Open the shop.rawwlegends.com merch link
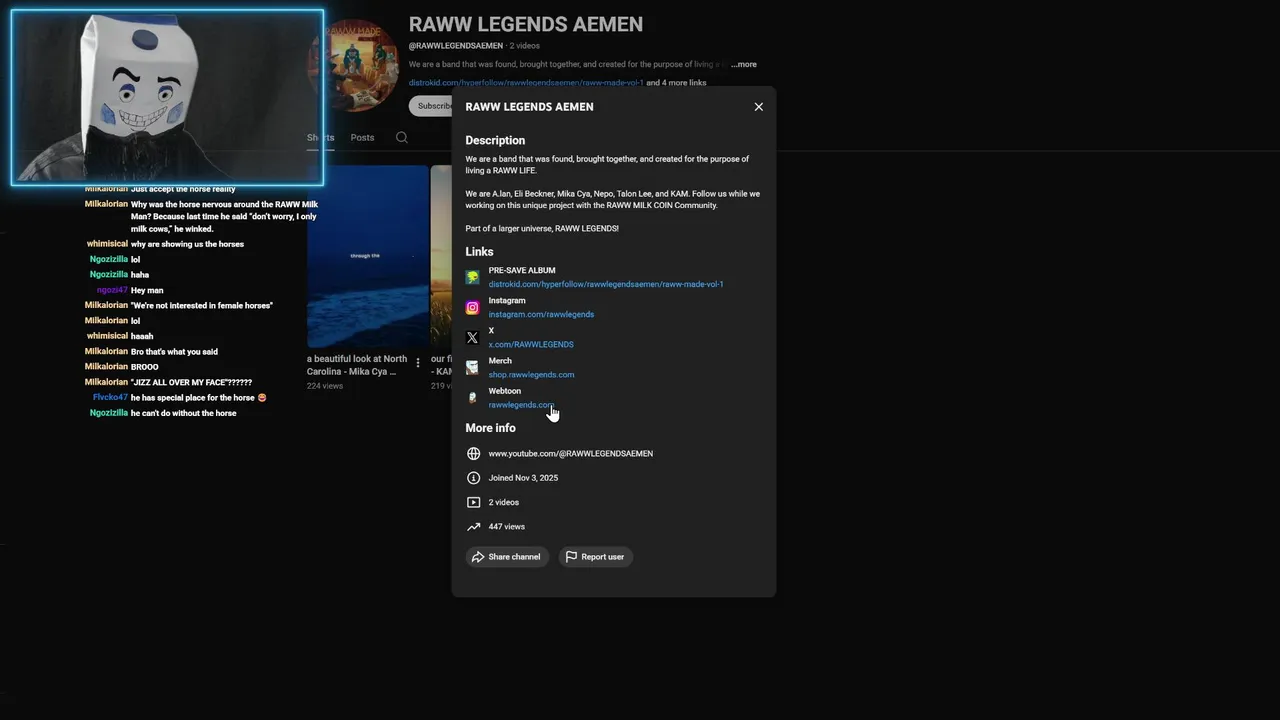 pos(531,375)
